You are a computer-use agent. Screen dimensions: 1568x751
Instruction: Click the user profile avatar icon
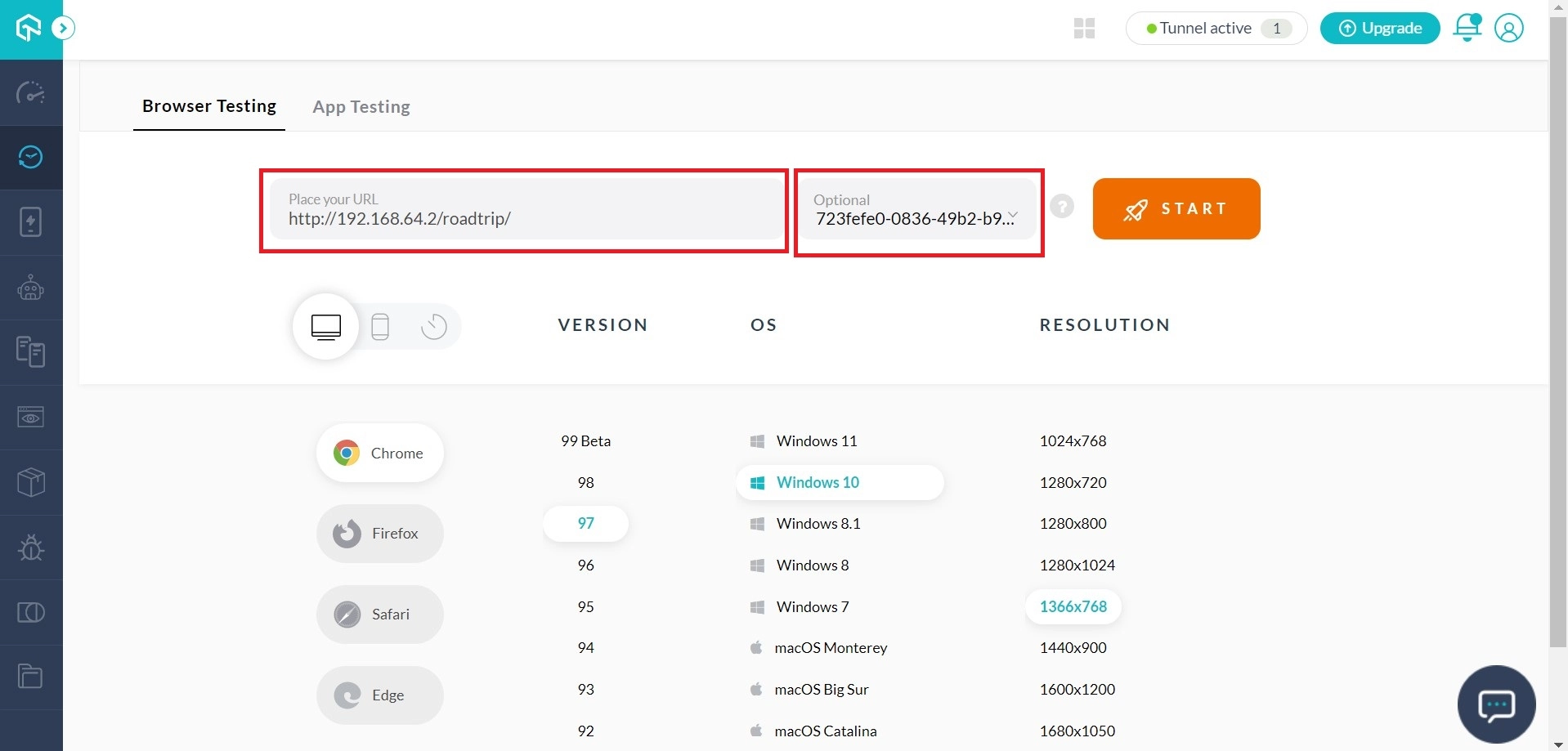pyautogui.click(x=1508, y=28)
